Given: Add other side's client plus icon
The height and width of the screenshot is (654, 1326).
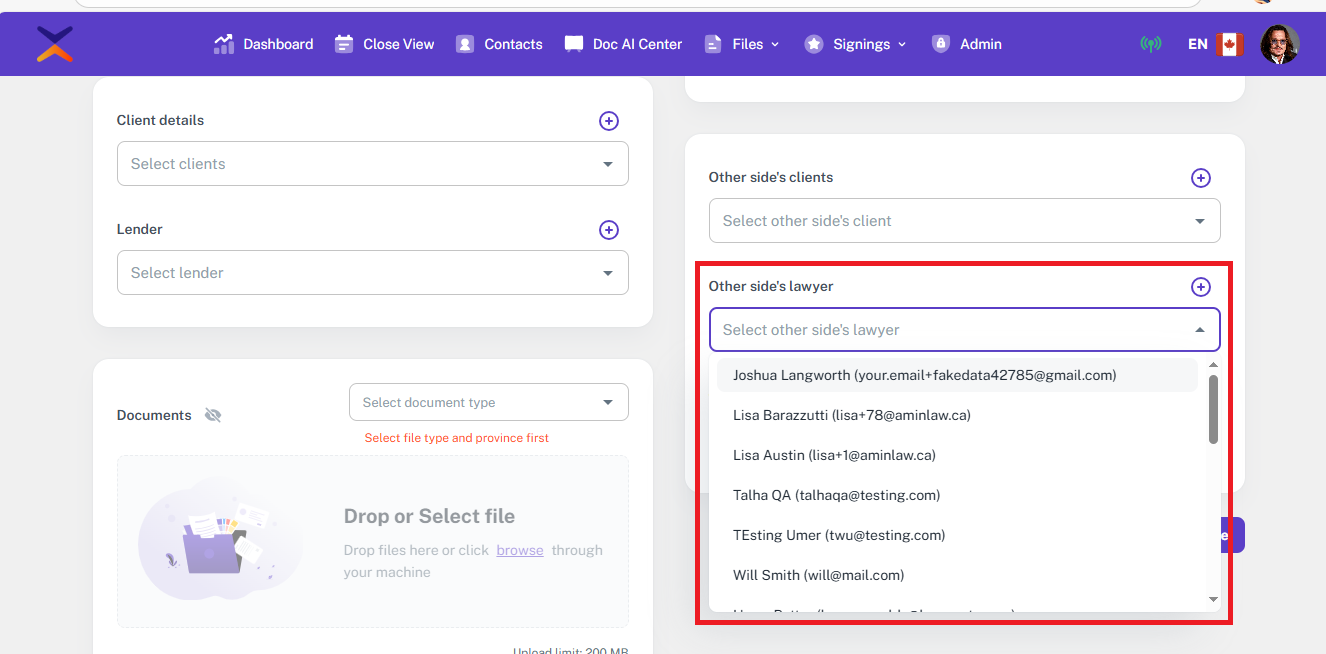Looking at the screenshot, I should pyautogui.click(x=1200, y=178).
